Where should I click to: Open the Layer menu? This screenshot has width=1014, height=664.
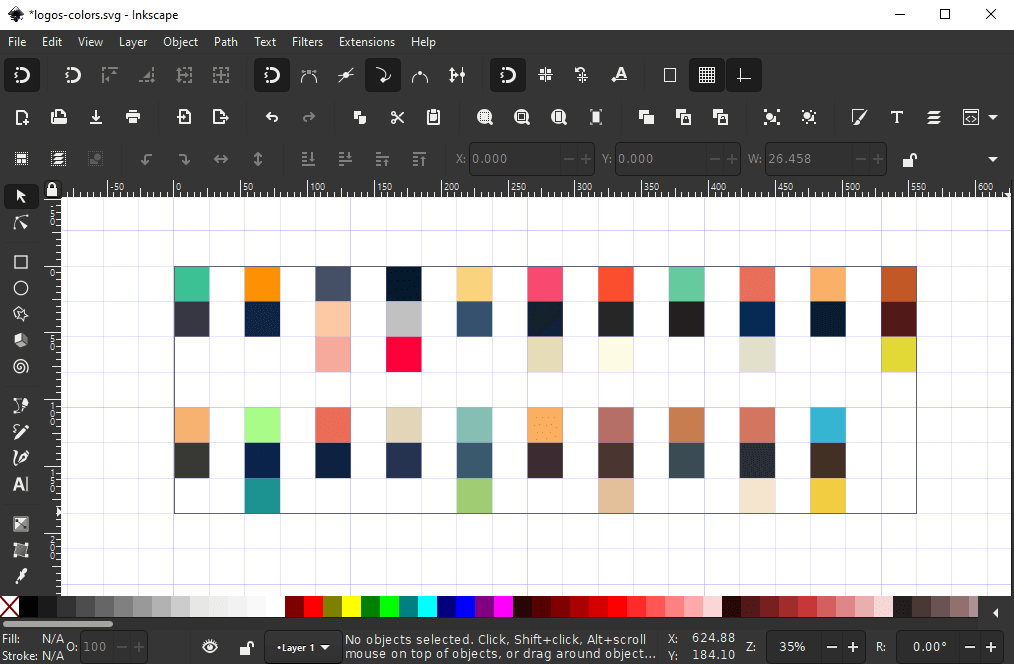pyautogui.click(x=133, y=42)
